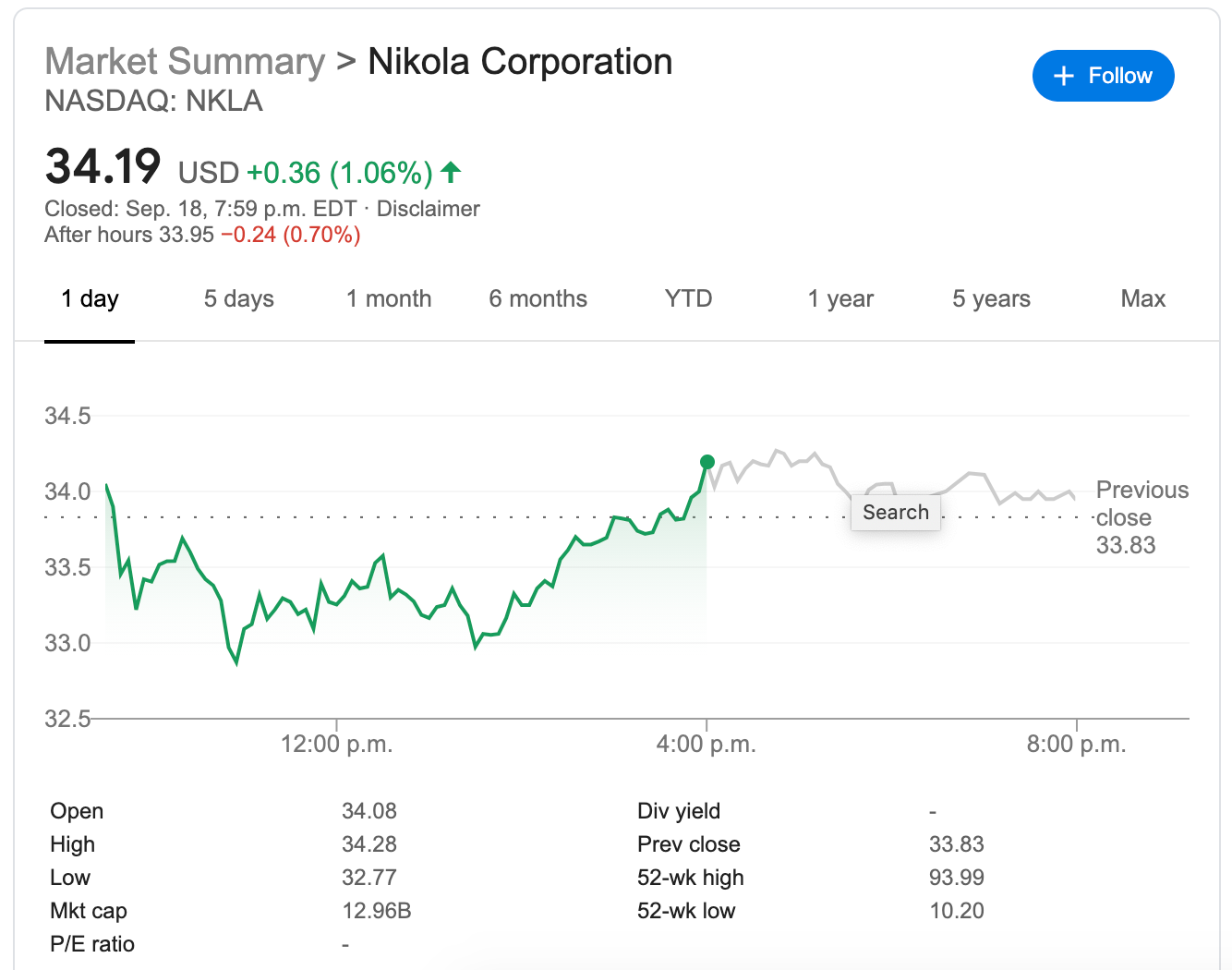Select the 1 day tab
Screen dimensions: 1232x970
(90, 299)
